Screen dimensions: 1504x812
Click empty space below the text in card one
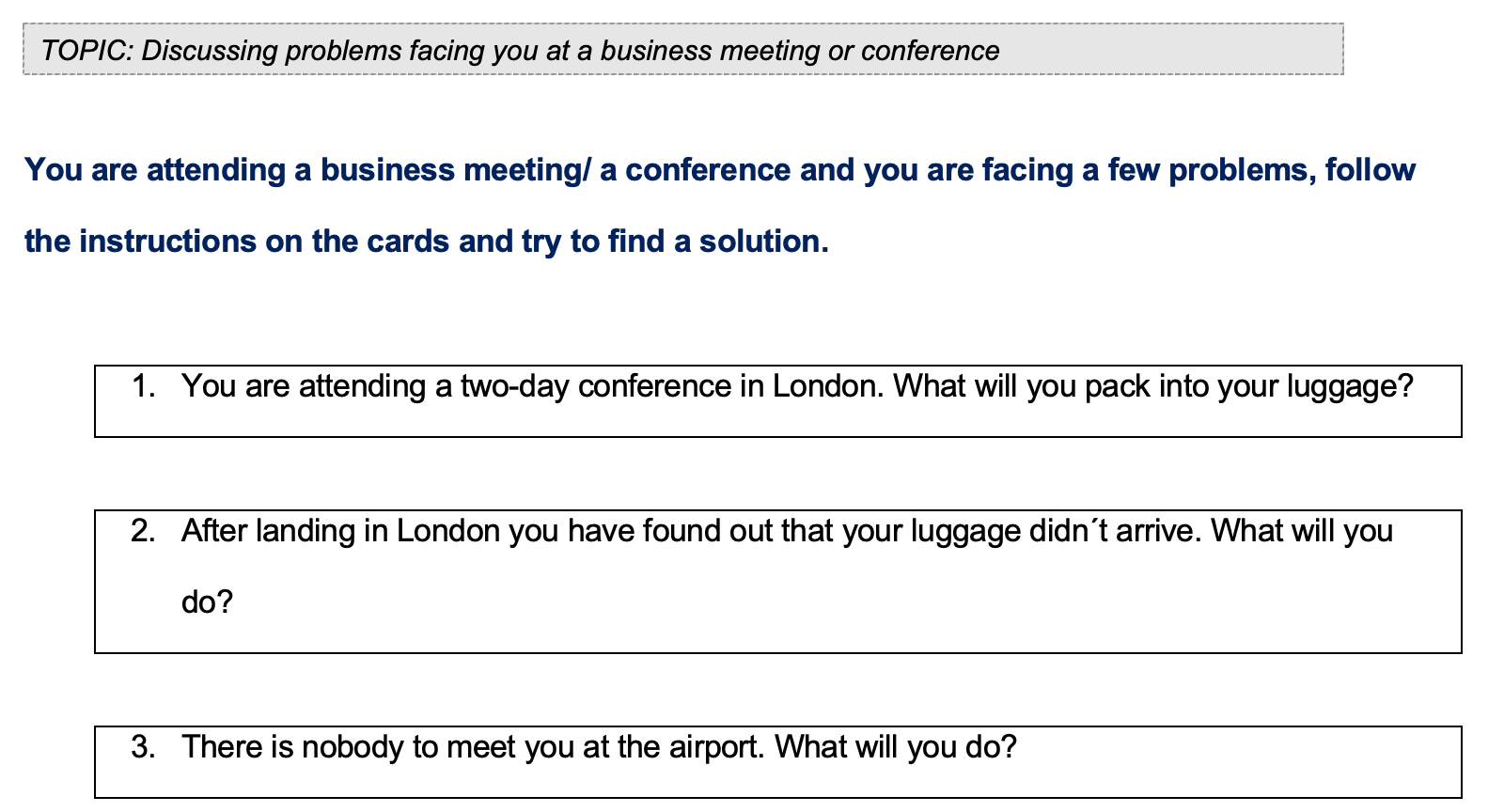click(776, 421)
